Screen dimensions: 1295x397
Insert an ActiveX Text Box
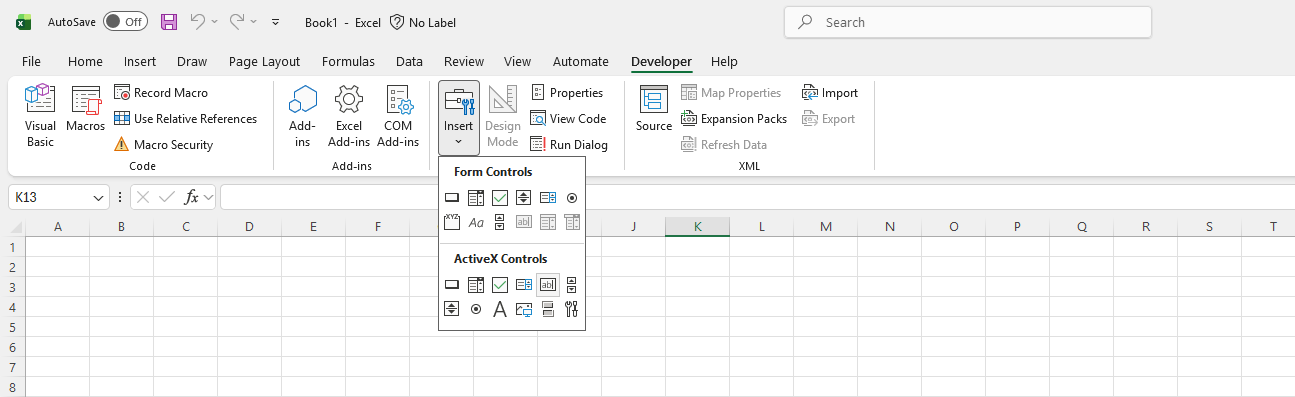pyautogui.click(x=548, y=285)
